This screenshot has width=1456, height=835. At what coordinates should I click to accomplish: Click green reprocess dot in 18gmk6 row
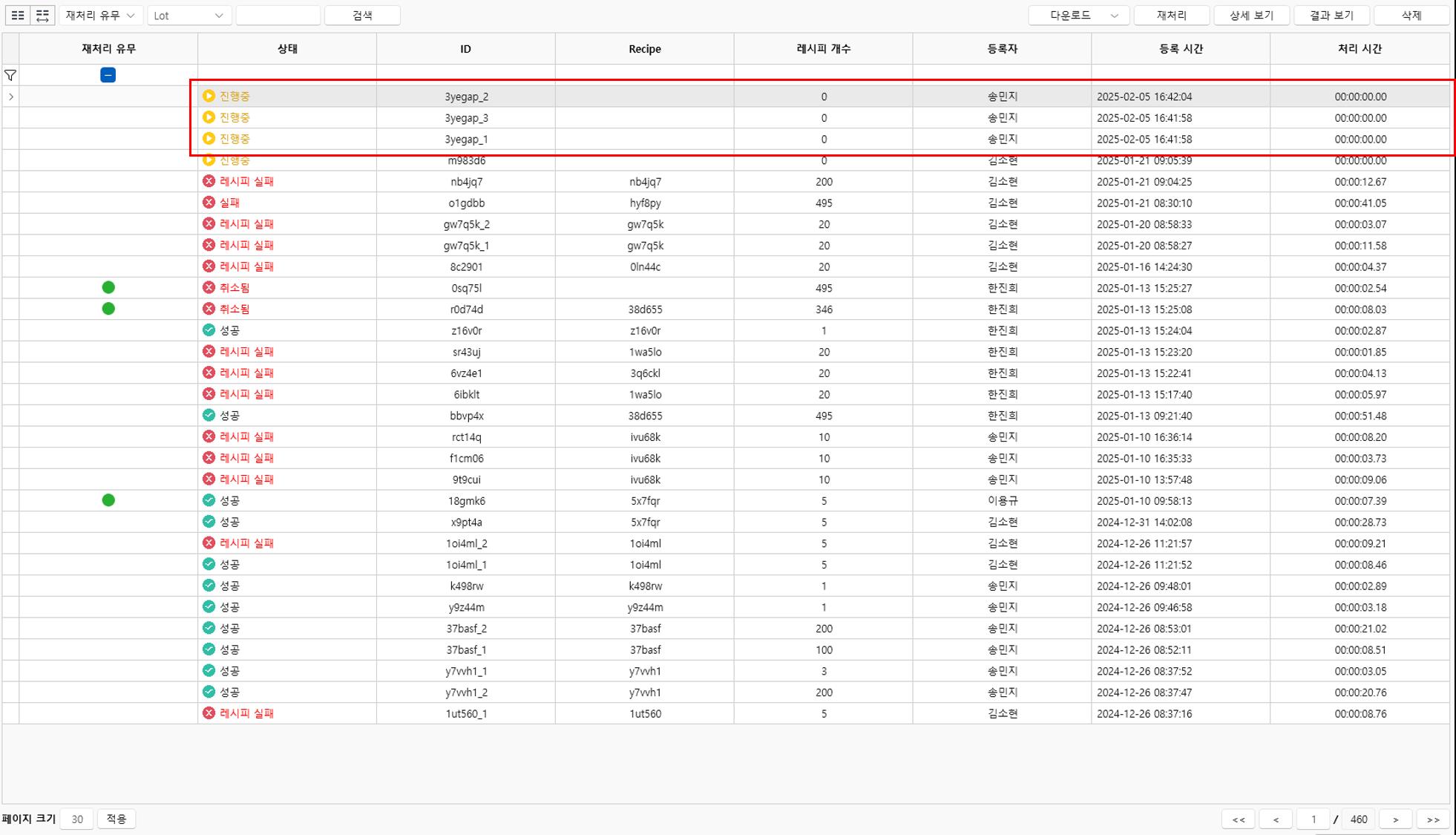(108, 500)
